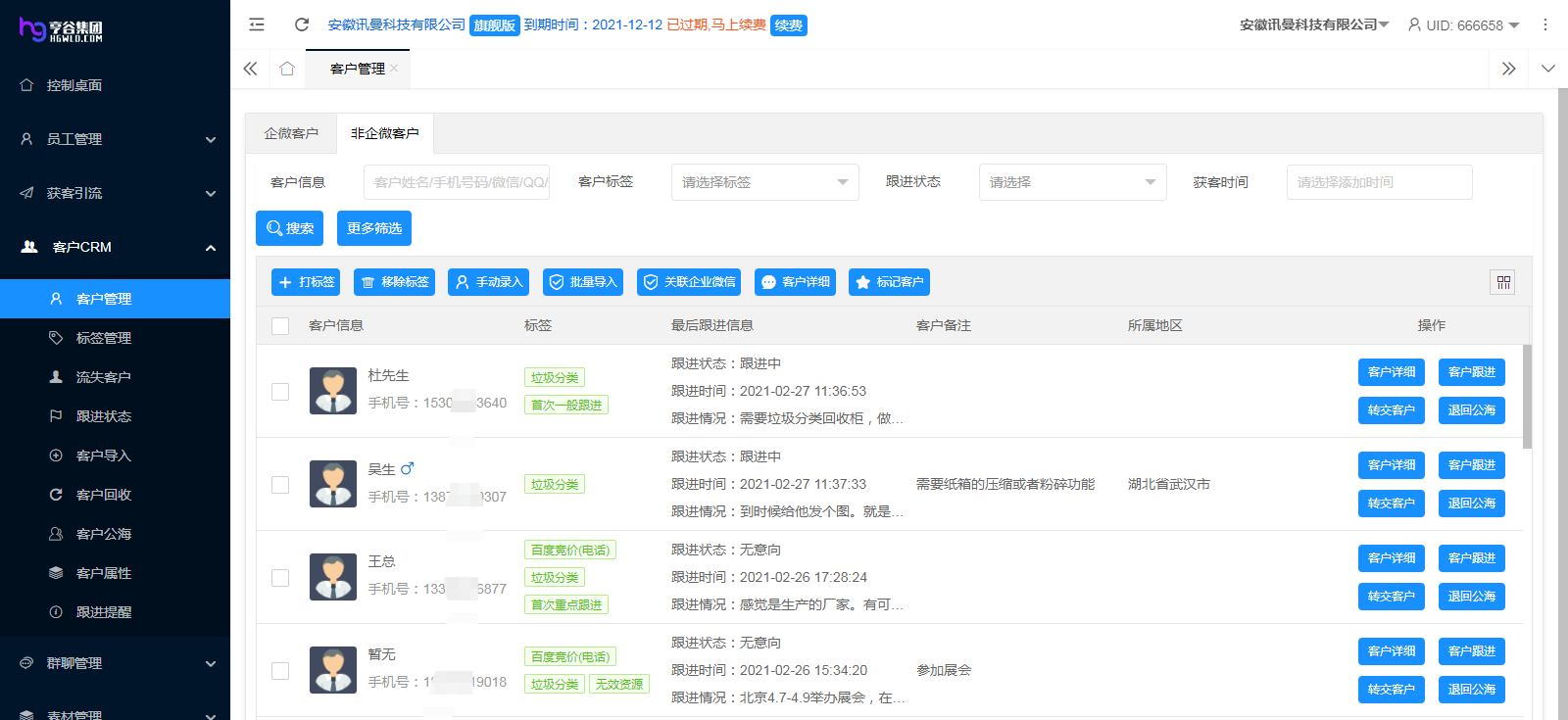This screenshot has height=720, width=1568.
Task: Open the 跟进状态 dropdown
Action: pos(1072,182)
